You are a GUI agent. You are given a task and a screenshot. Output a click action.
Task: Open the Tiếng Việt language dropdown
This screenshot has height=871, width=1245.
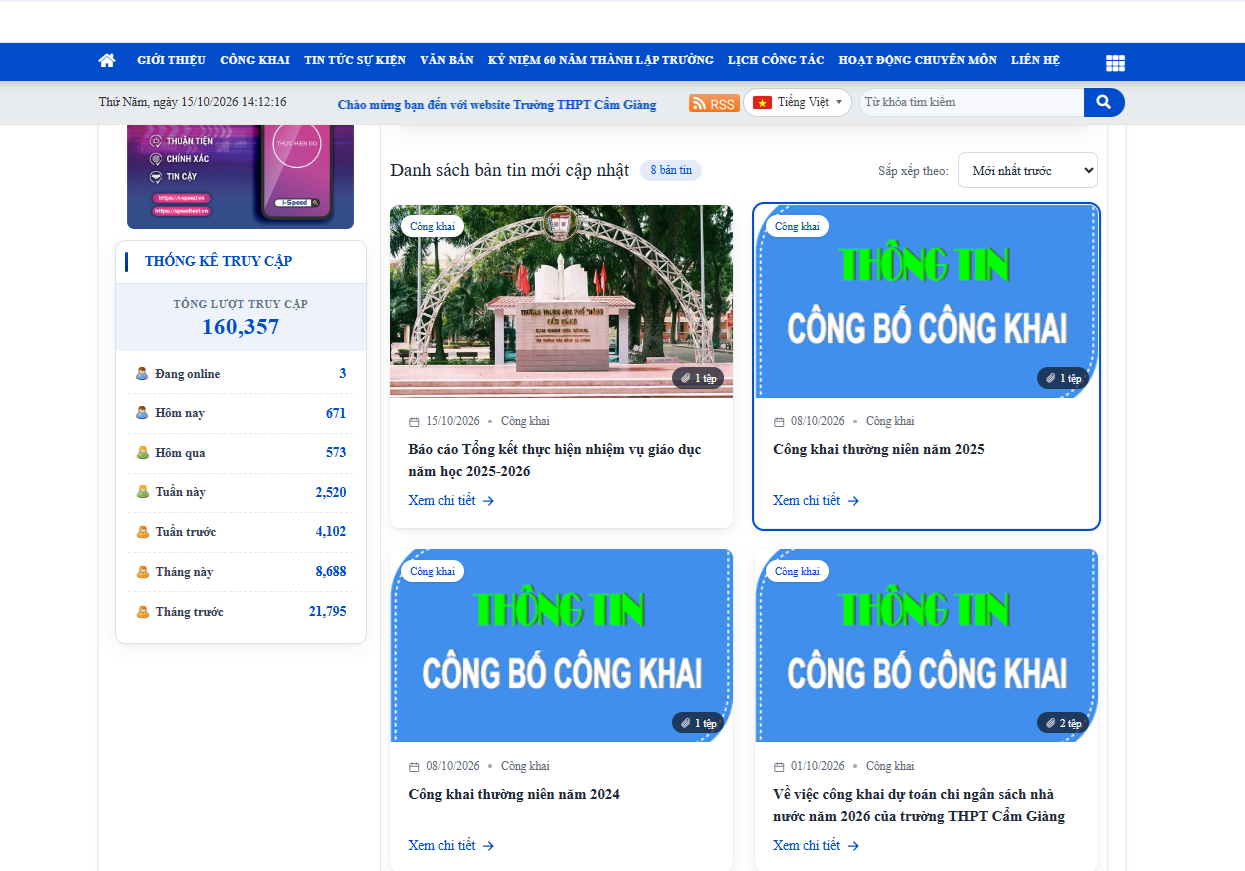[797, 102]
